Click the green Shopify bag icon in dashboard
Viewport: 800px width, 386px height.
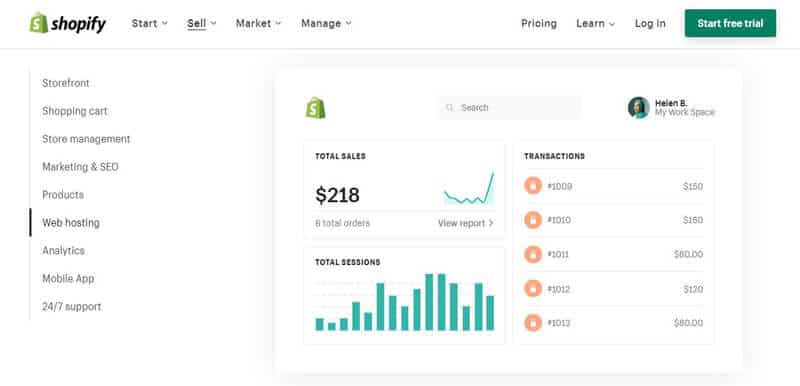point(316,108)
